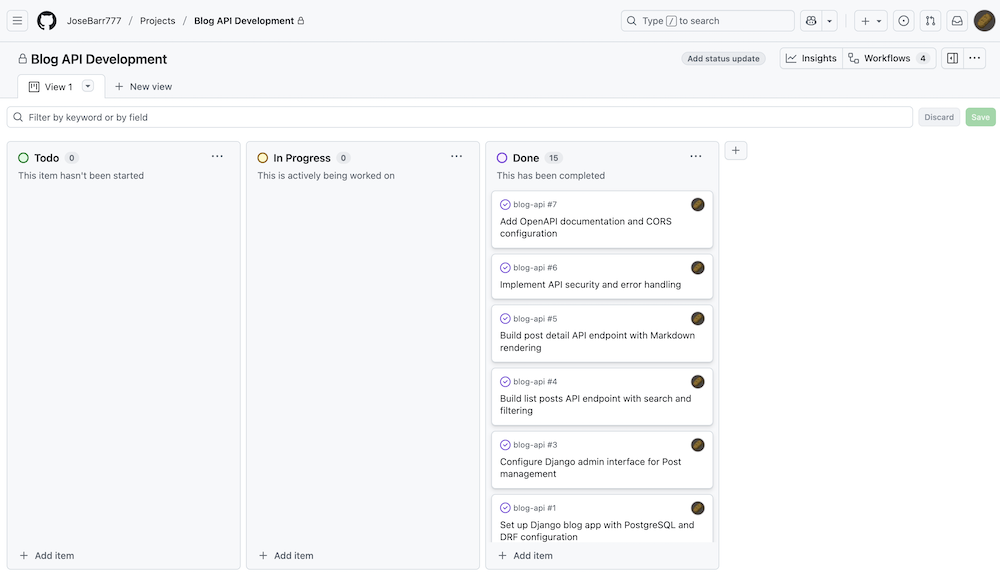Toggle the project side panel icon
This screenshot has width=1000, height=575.
952,58
